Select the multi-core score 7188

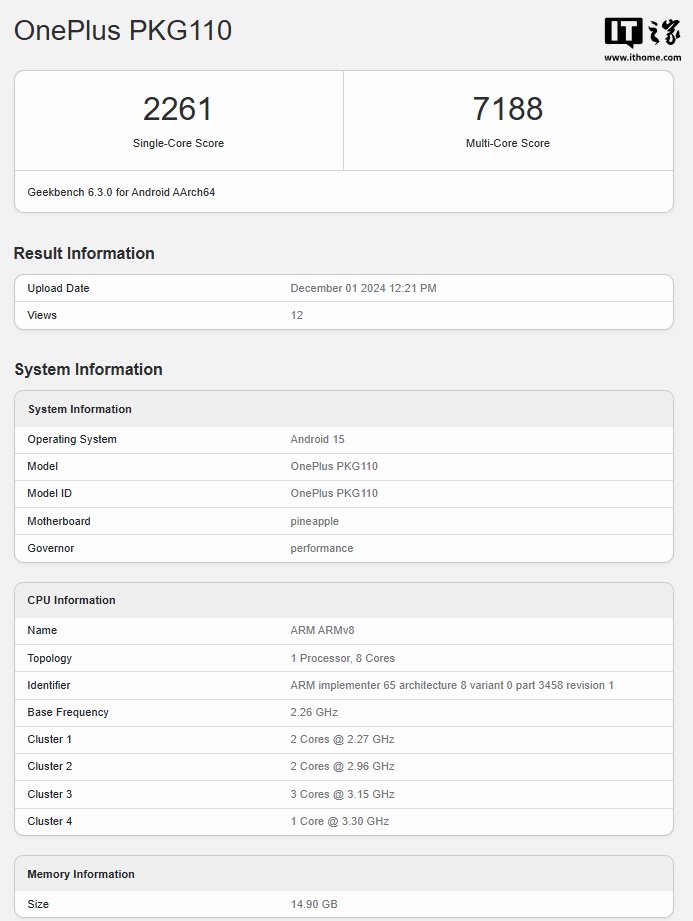(507, 109)
